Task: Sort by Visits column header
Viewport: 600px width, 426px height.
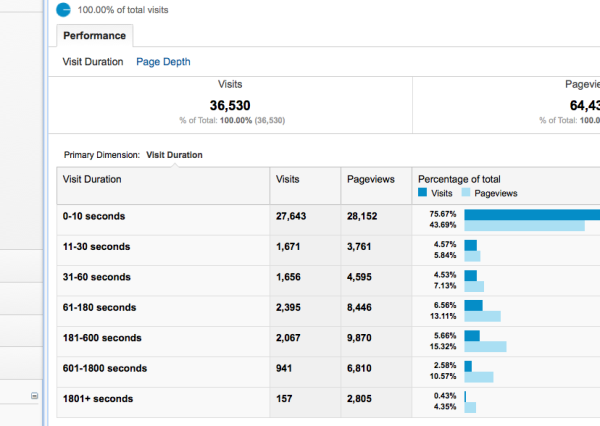Action: tap(287, 179)
